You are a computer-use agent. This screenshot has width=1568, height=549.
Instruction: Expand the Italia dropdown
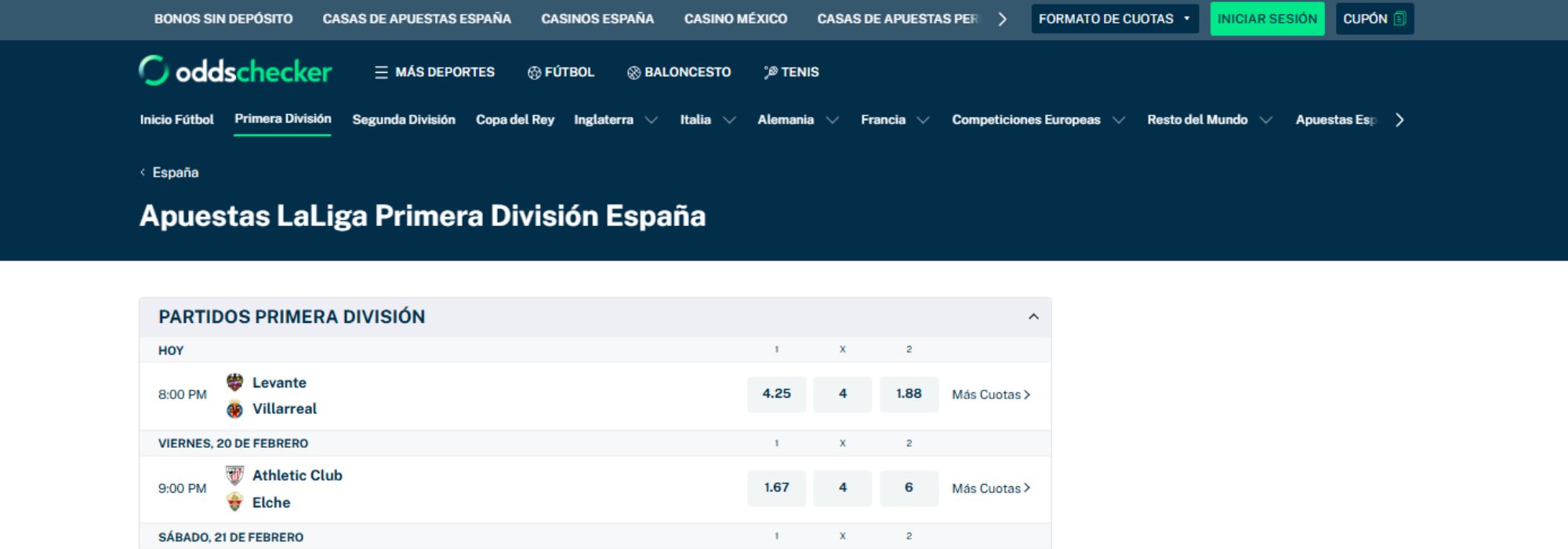point(708,119)
